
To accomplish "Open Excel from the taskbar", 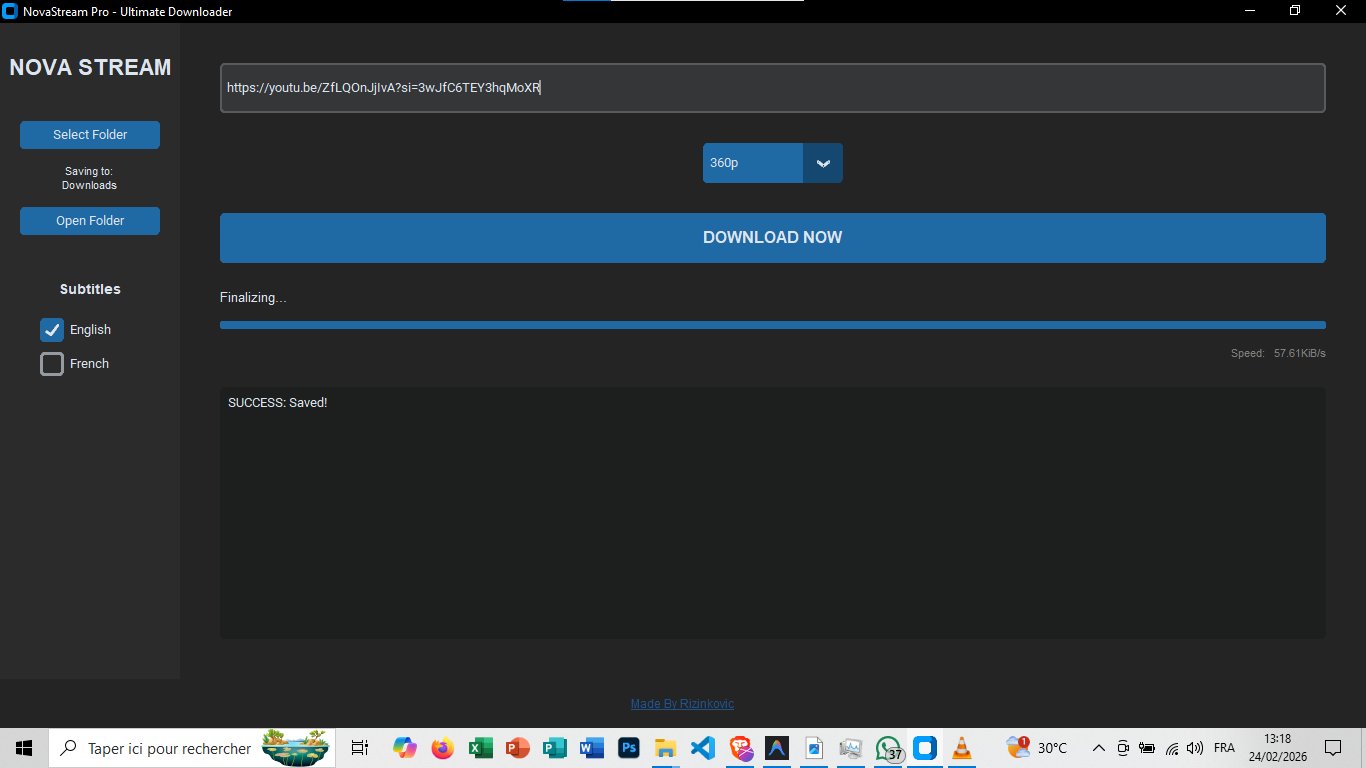I will 479,748.
